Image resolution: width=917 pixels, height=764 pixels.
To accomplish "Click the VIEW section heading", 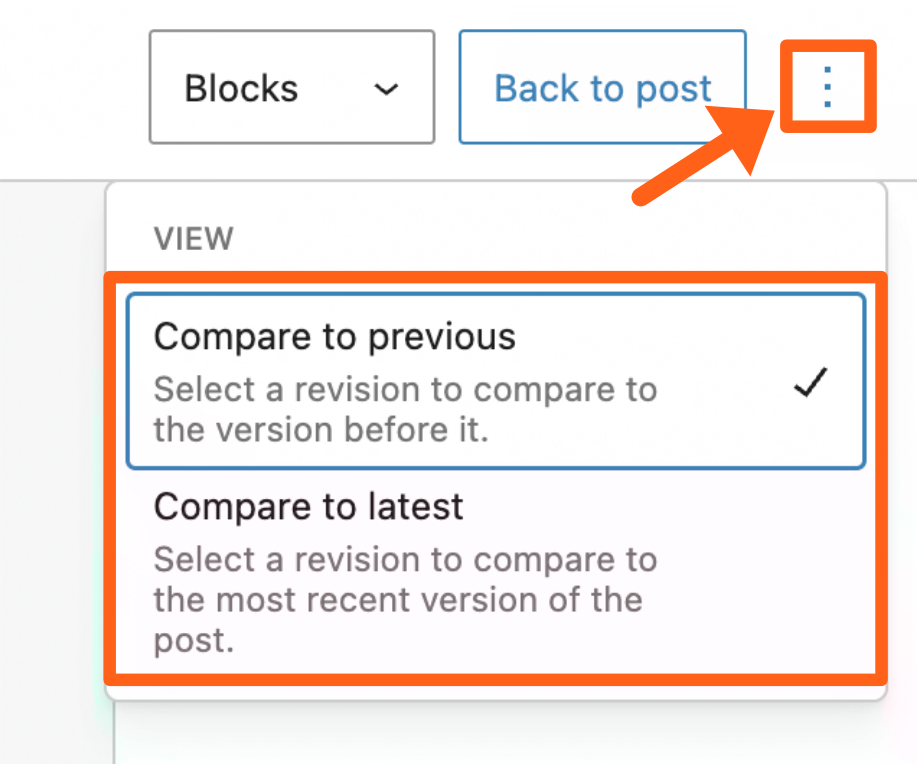I will click(x=193, y=239).
